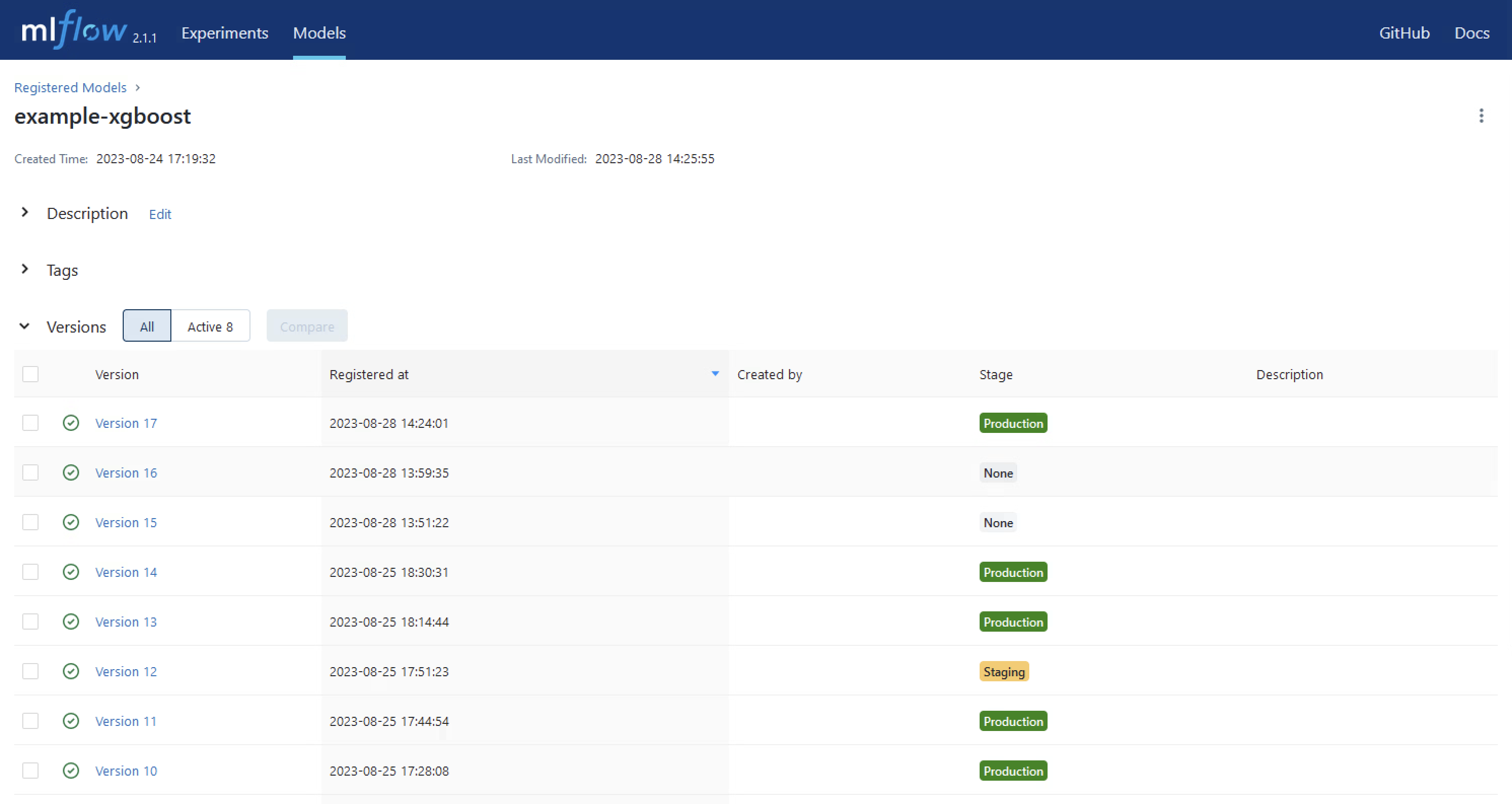Click the breadcrumb chevron after Registered Models
Viewport: 1512px width, 804px height.
pos(137,87)
